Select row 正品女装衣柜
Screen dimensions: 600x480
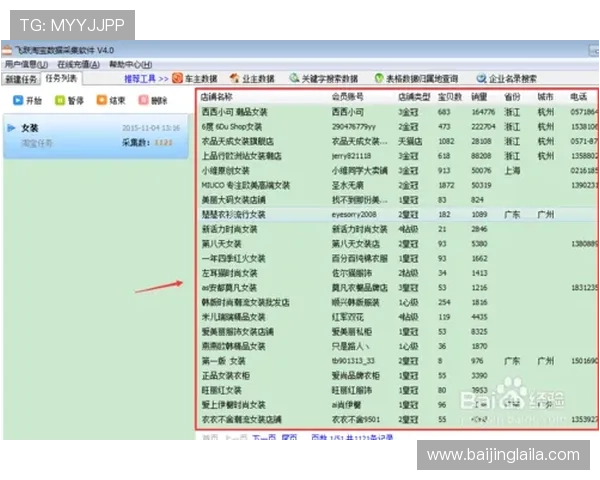pos(397,376)
